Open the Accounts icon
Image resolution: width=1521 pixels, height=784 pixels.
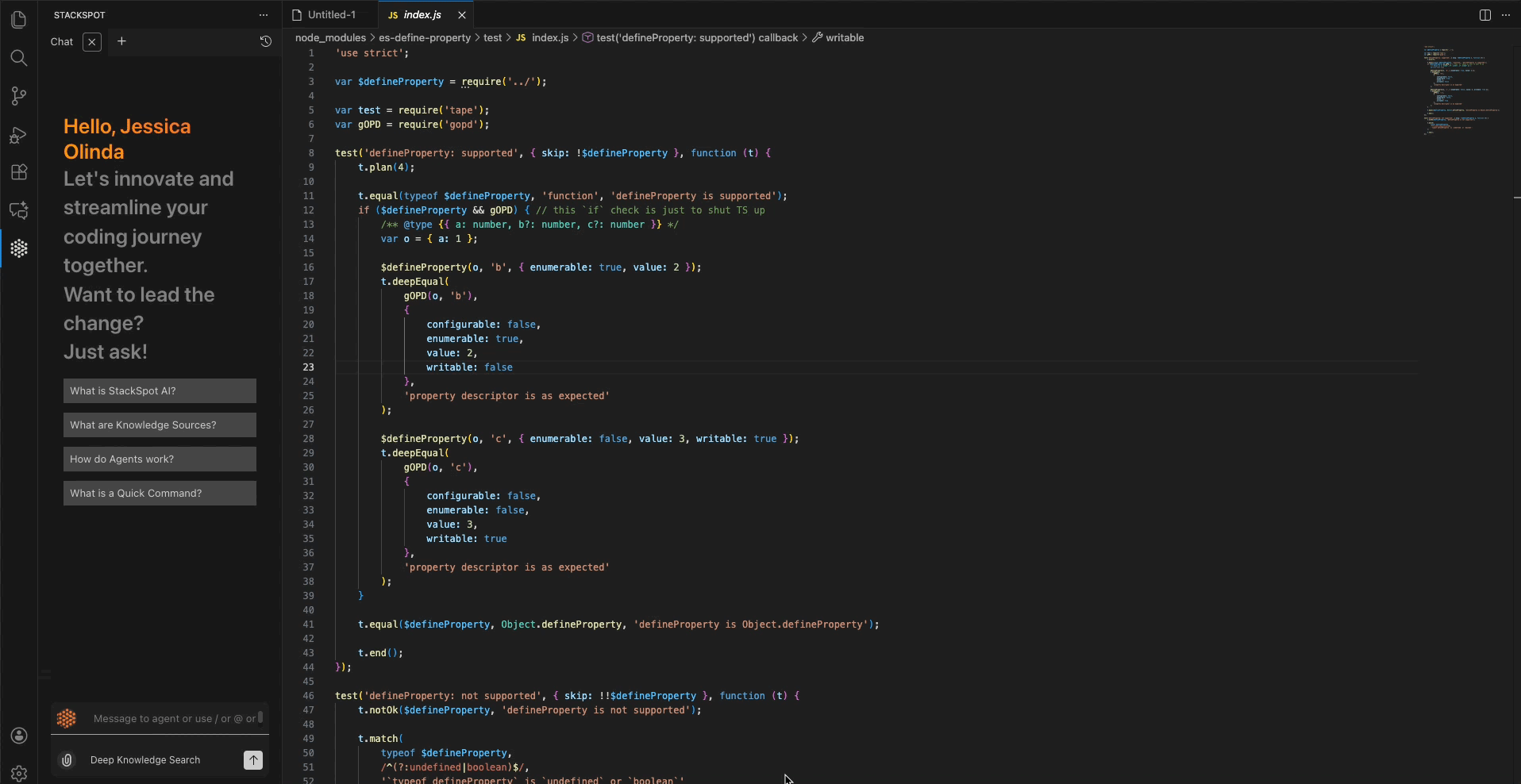[x=19, y=736]
